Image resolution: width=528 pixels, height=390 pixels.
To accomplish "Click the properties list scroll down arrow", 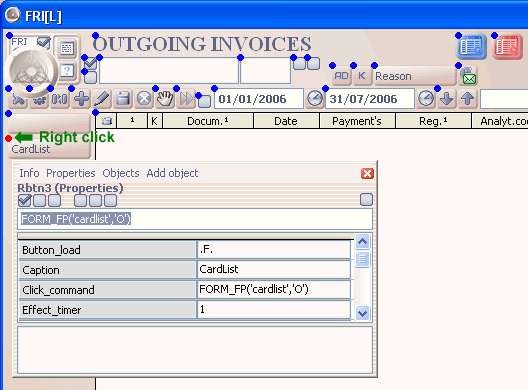I will click(363, 313).
